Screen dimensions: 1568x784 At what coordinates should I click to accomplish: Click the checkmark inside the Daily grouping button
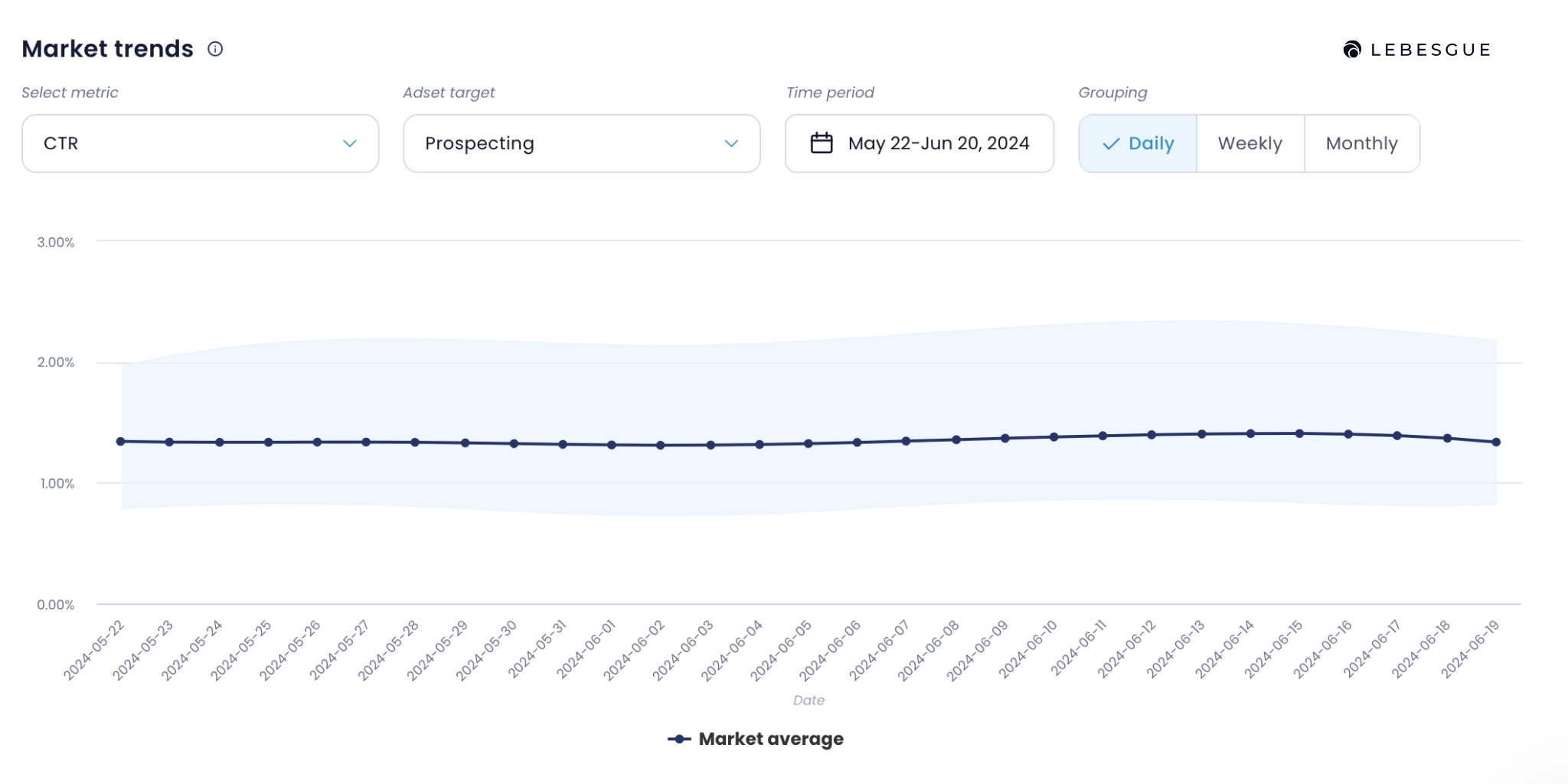coord(1112,143)
